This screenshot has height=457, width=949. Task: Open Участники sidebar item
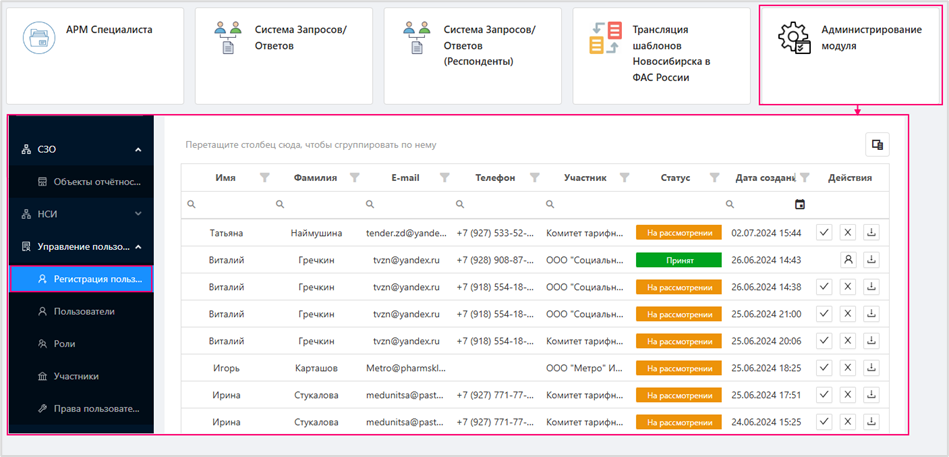82,376
